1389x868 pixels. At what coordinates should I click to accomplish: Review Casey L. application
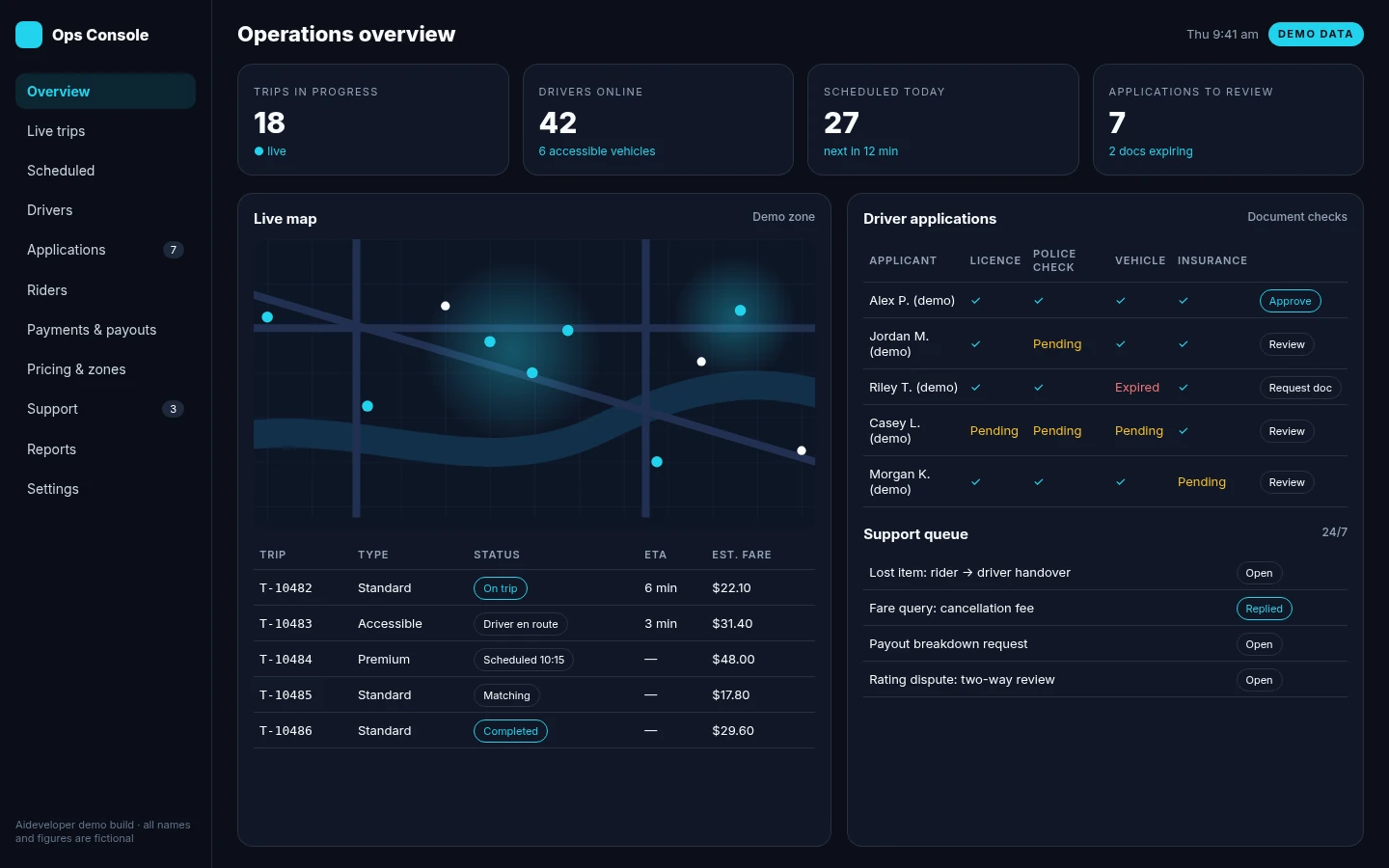coord(1287,431)
